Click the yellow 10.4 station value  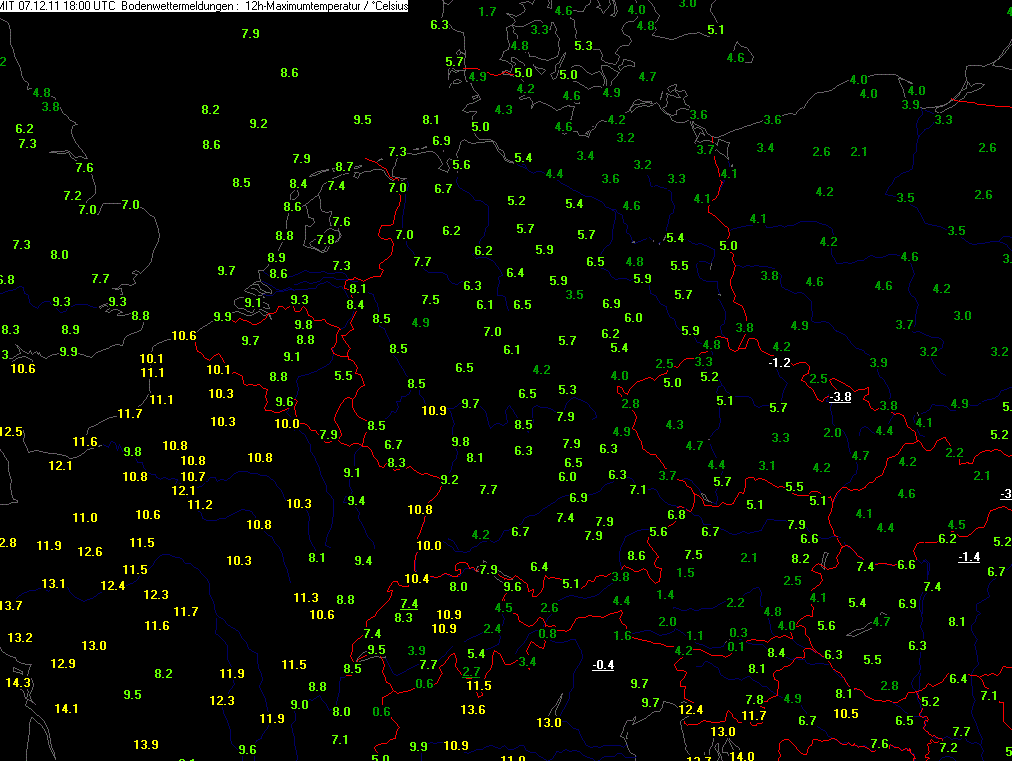[x=416, y=580]
